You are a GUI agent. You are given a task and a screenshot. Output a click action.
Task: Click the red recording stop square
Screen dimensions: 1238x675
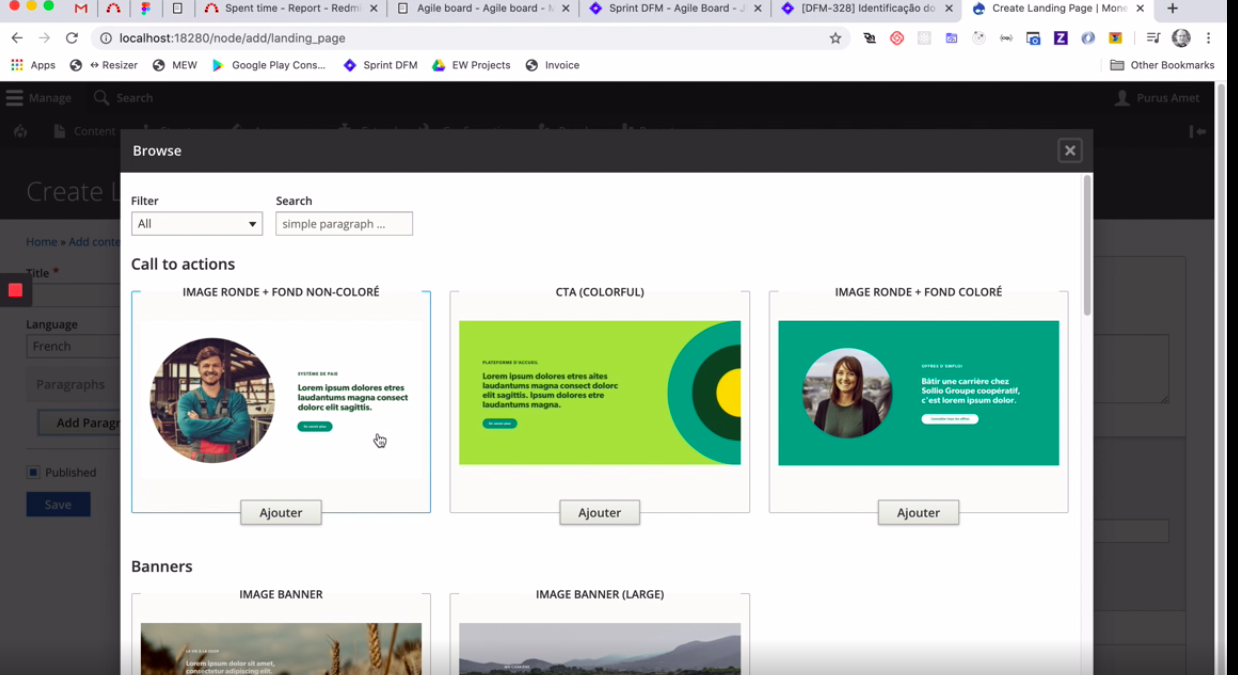[15, 290]
